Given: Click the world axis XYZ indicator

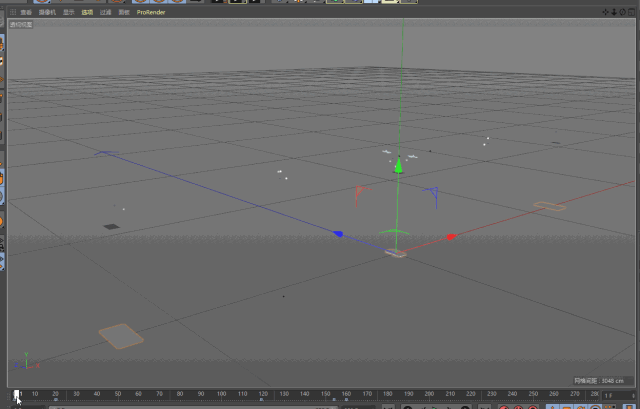Looking at the screenshot, I should pyautogui.click(x=27, y=361).
